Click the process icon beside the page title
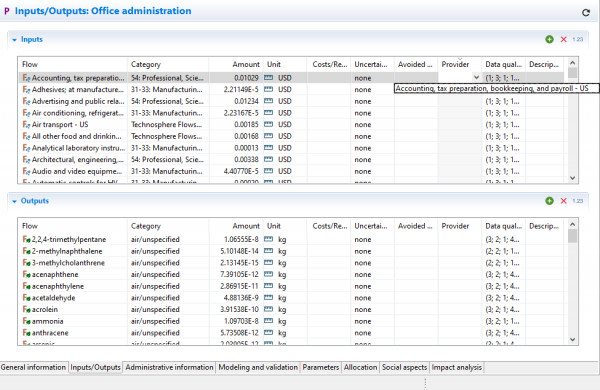 click(7, 11)
